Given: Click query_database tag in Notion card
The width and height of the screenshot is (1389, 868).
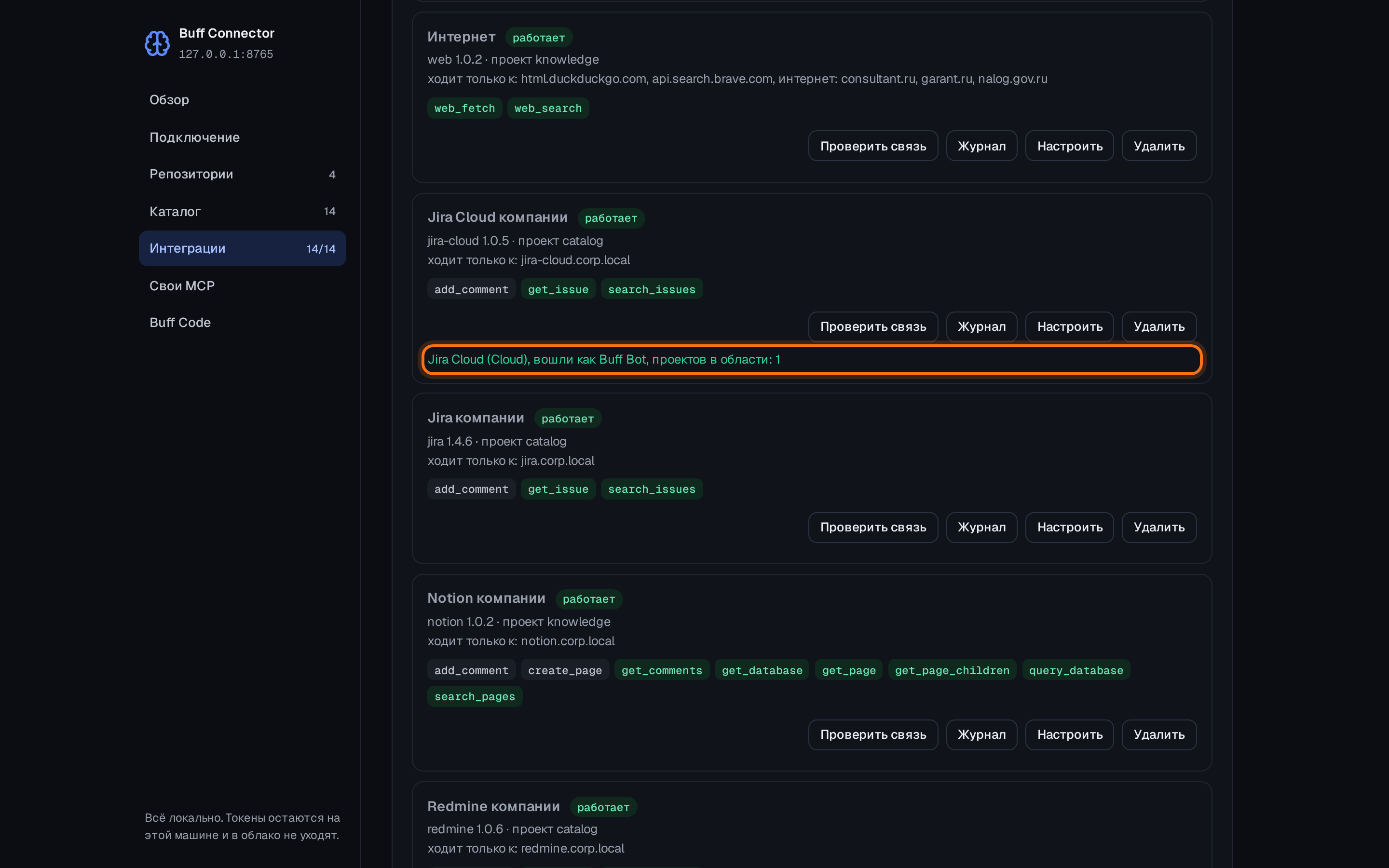Looking at the screenshot, I should [x=1076, y=670].
